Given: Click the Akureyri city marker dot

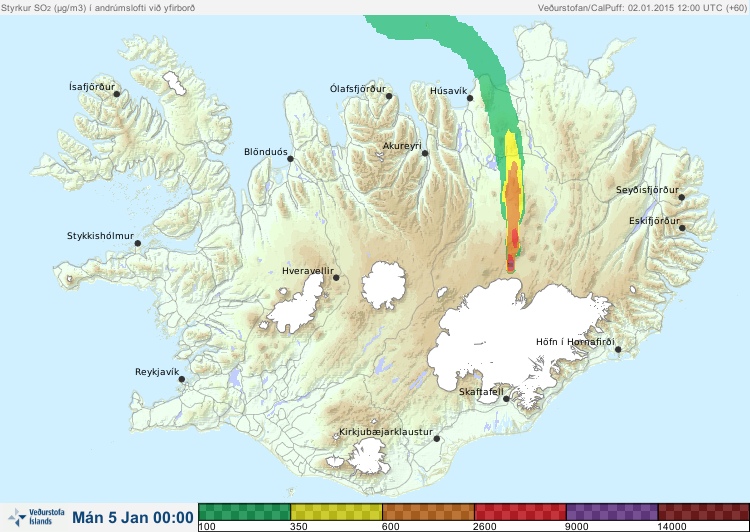Looking at the screenshot, I should 425,153.
